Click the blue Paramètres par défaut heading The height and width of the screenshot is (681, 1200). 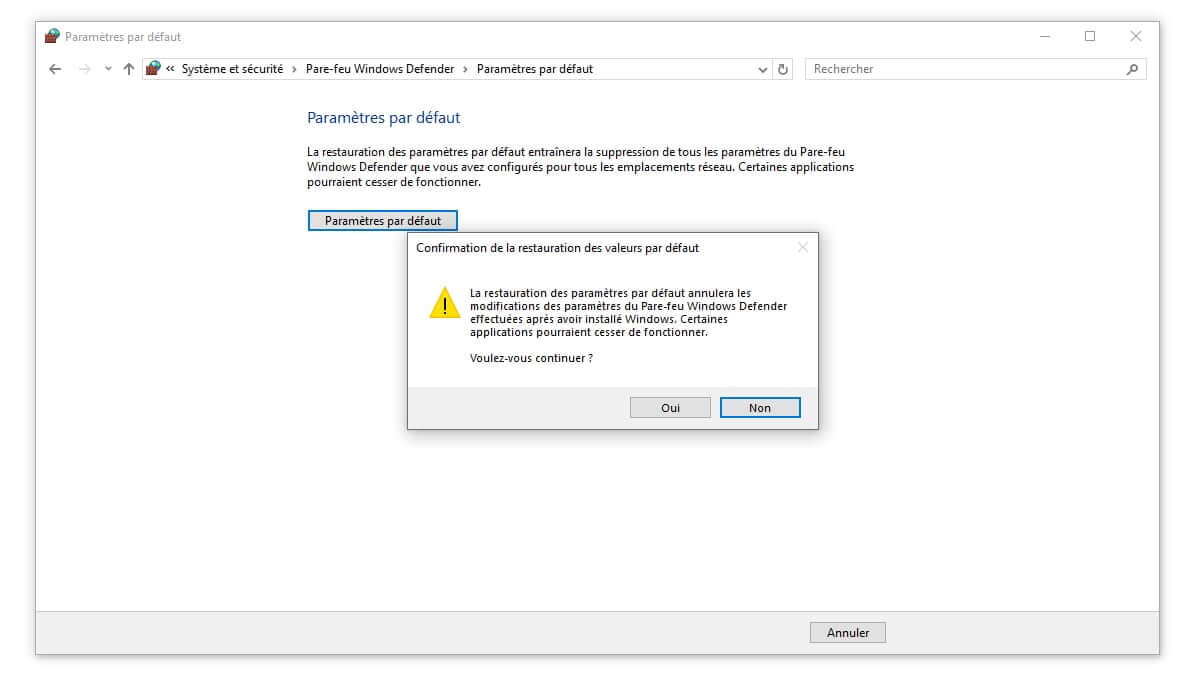point(384,118)
